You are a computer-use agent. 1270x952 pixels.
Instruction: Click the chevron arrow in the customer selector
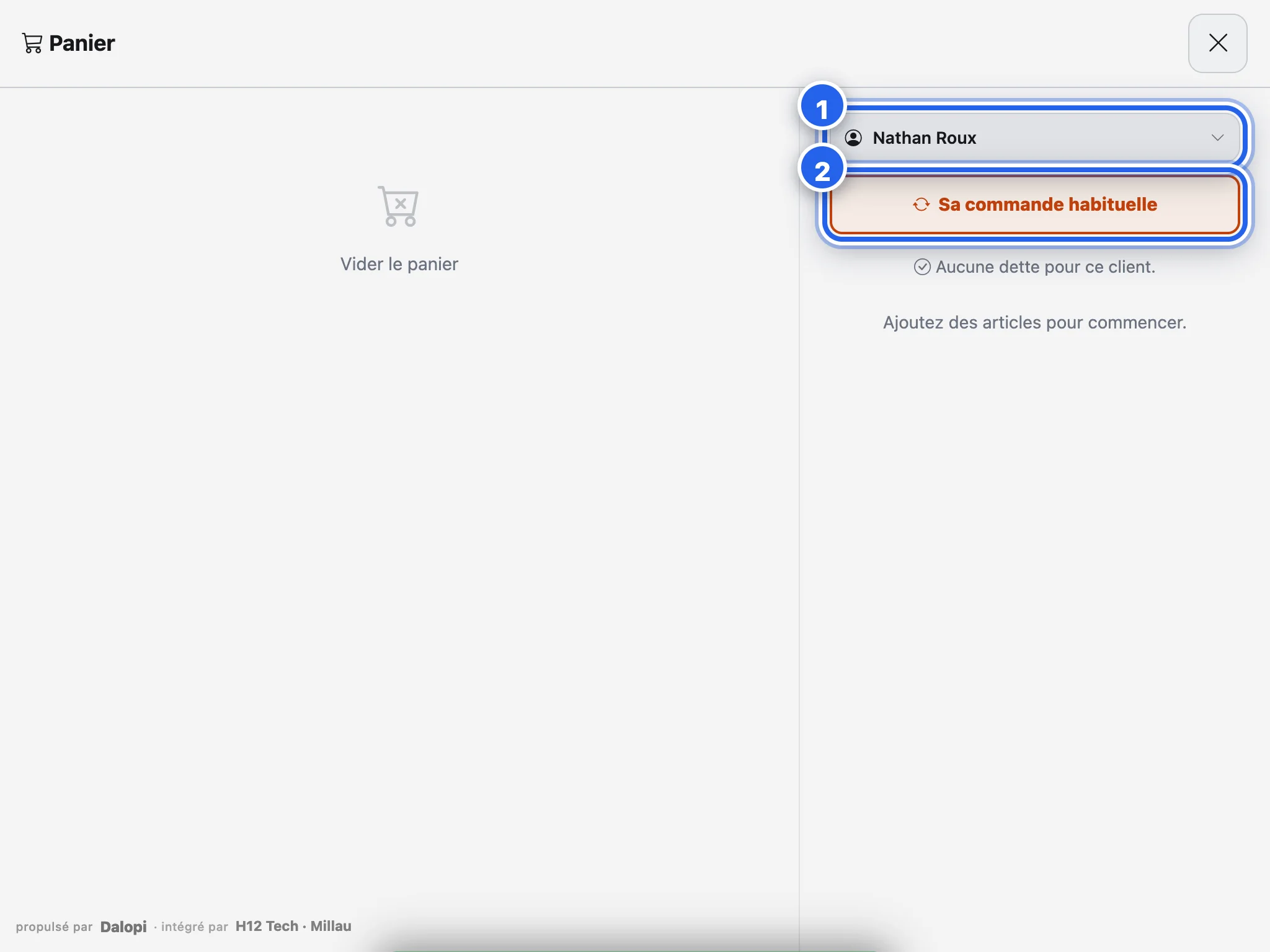1217,138
